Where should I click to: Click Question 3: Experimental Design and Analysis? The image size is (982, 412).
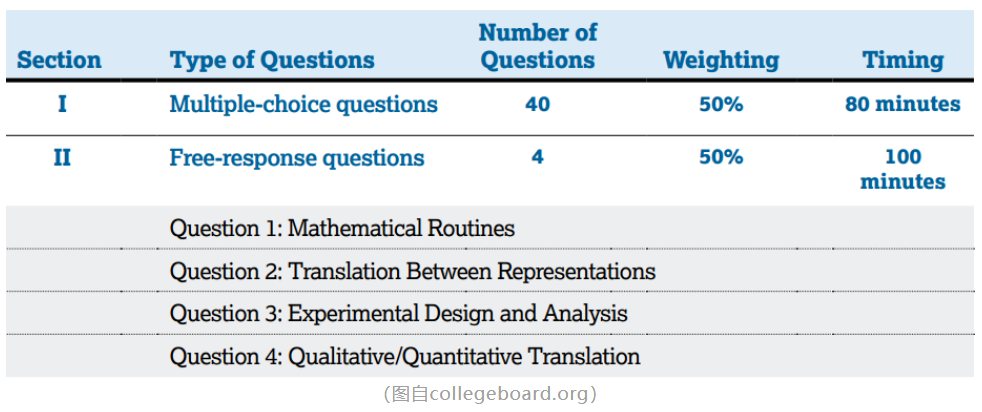coord(398,314)
